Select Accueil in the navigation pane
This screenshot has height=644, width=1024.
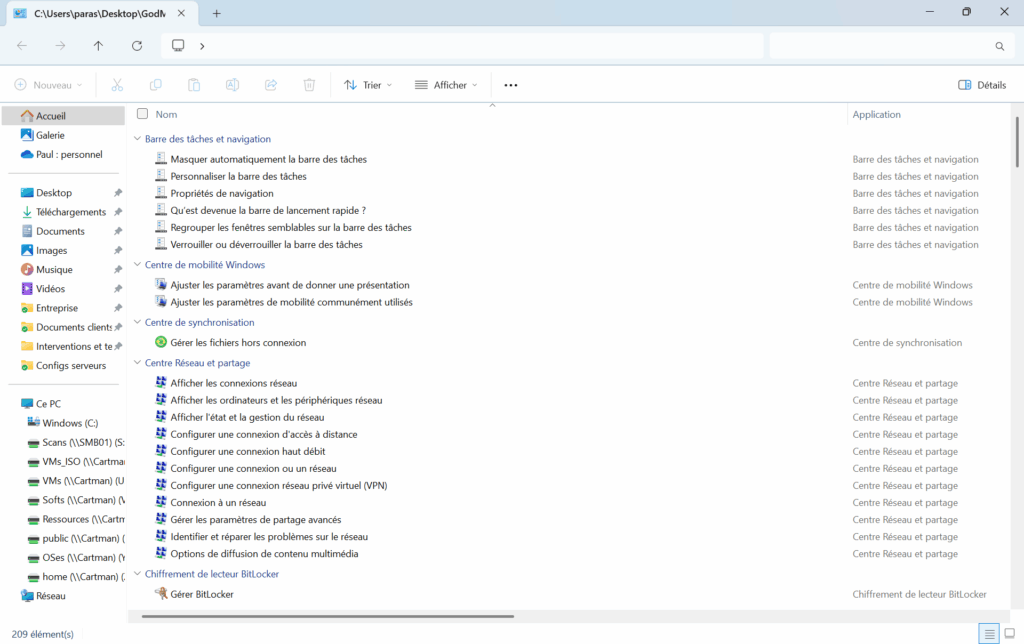click(x=63, y=116)
